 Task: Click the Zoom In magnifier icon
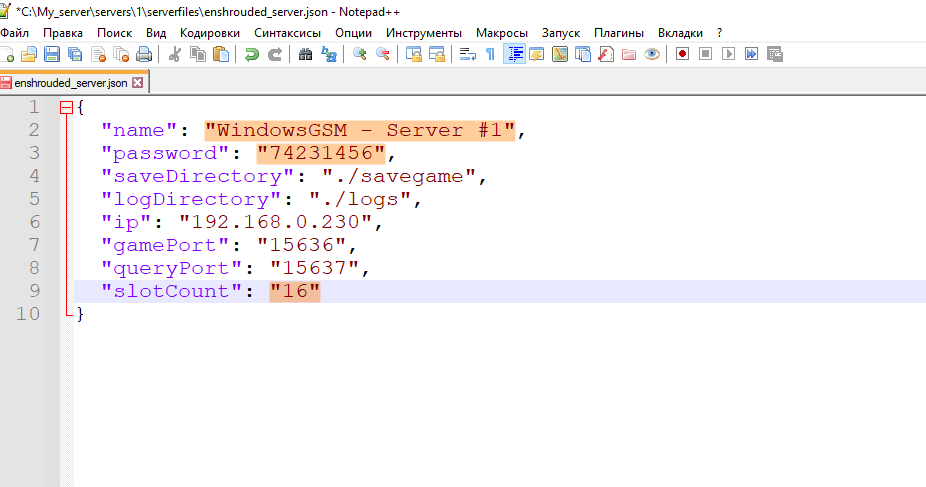tap(359, 54)
